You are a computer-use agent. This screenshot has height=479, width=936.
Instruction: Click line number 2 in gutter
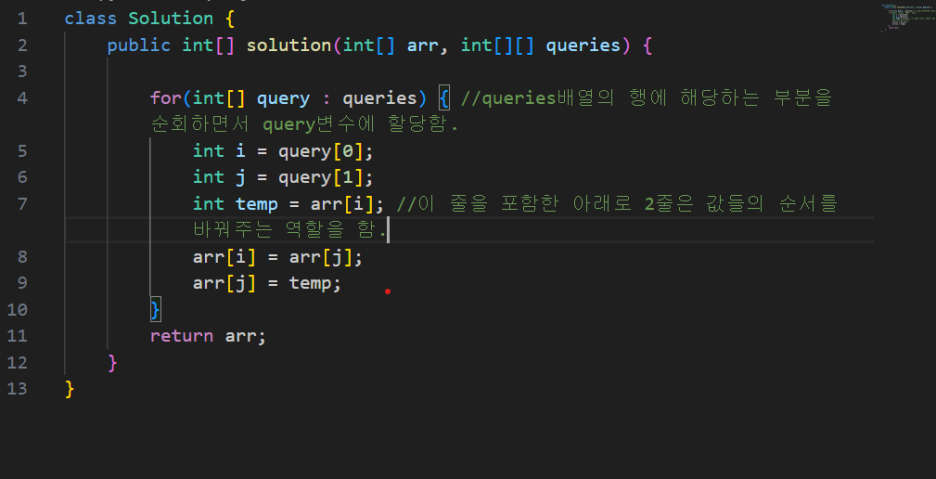point(22,45)
